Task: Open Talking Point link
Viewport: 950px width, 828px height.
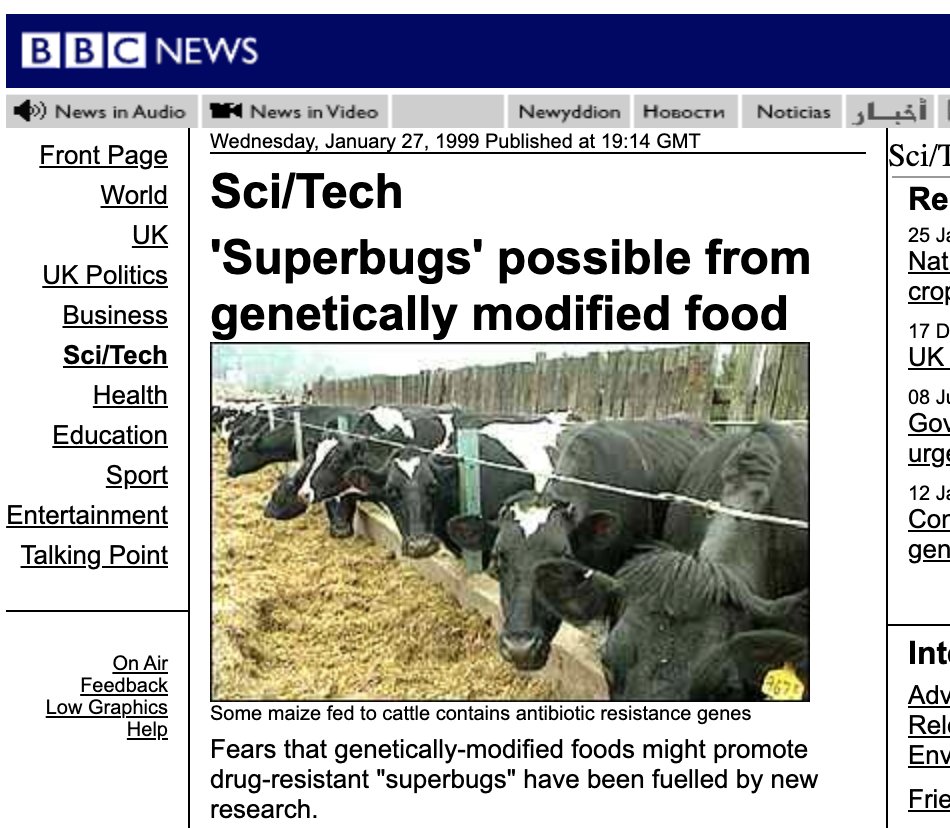Action: point(95,555)
